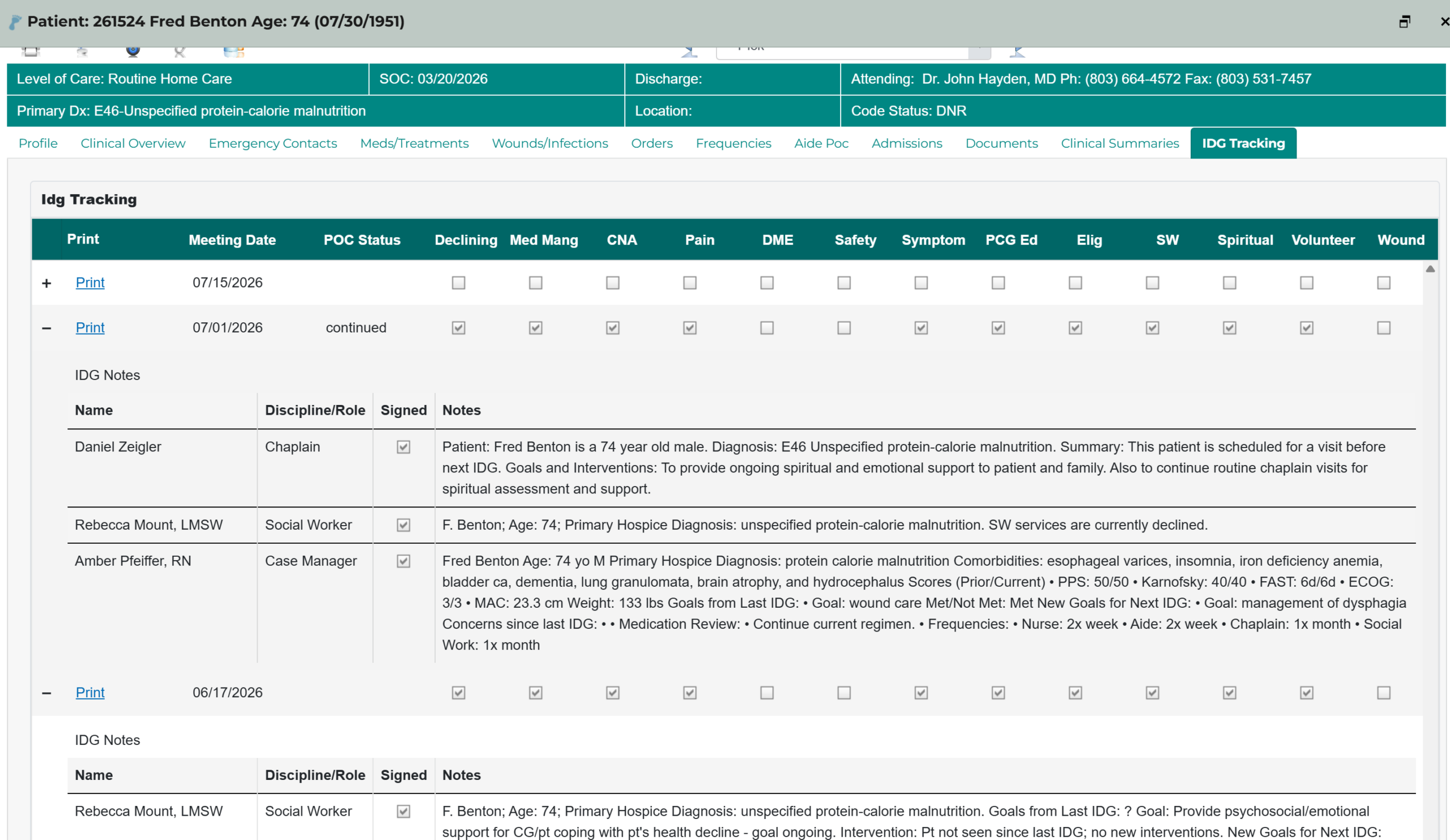Viewport: 1450px width, 840px height.
Task: Switch to the Documents tab
Action: 1001,143
